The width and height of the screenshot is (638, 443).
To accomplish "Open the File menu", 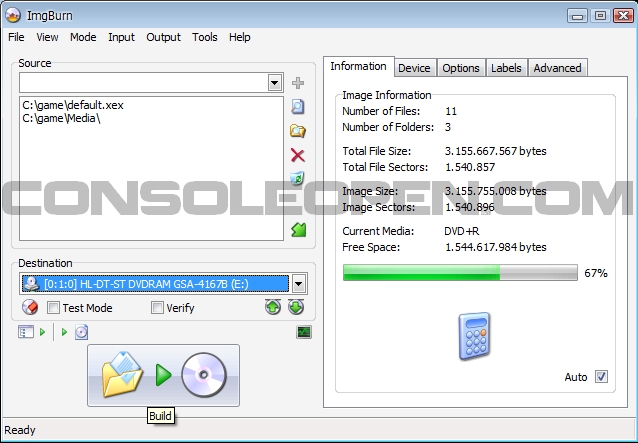I will point(16,37).
